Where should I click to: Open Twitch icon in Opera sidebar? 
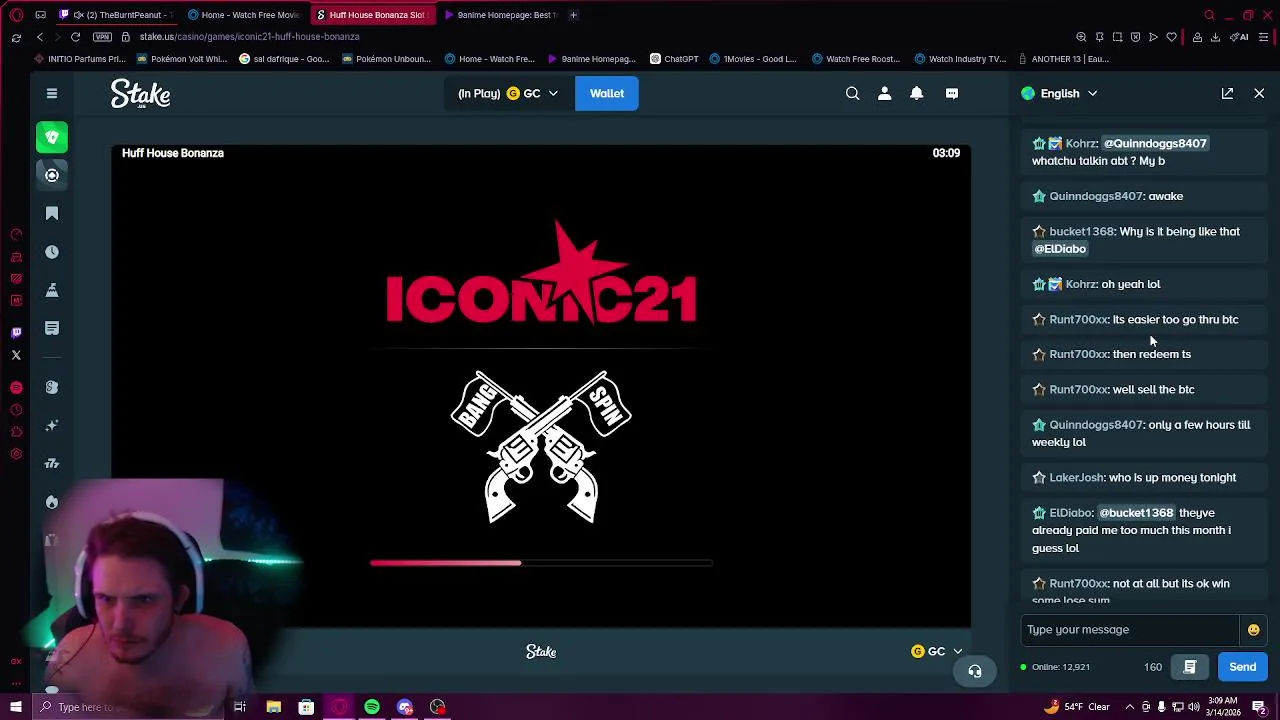tap(16, 332)
